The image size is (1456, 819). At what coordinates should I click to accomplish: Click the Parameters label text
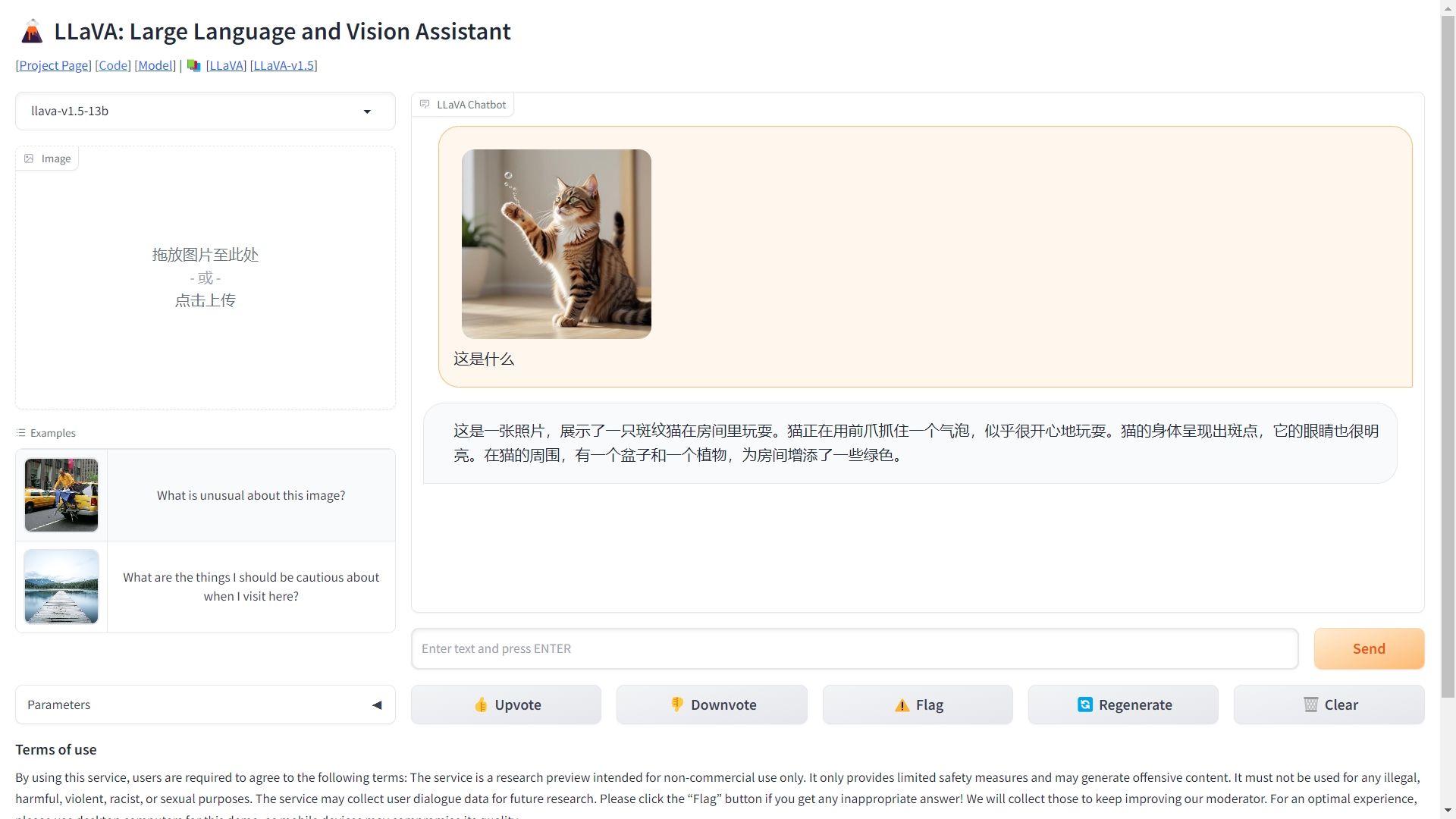click(x=59, y=705)
